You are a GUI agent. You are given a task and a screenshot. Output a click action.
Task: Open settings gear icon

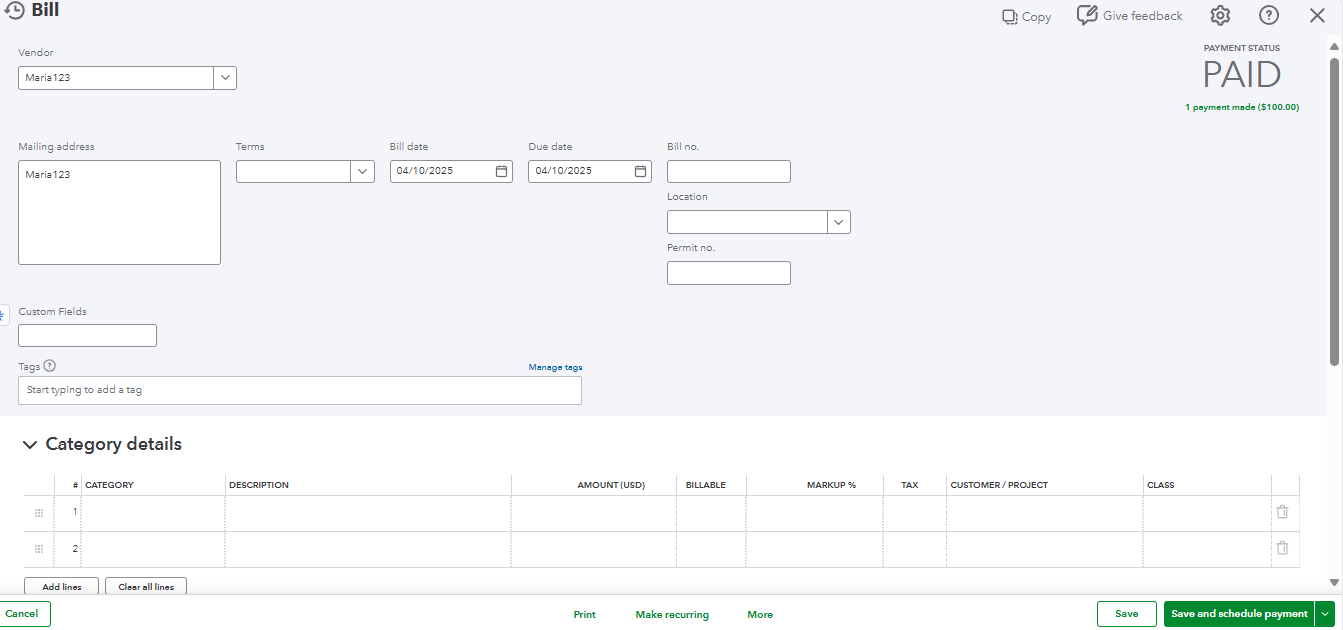tap(1219, 15)
